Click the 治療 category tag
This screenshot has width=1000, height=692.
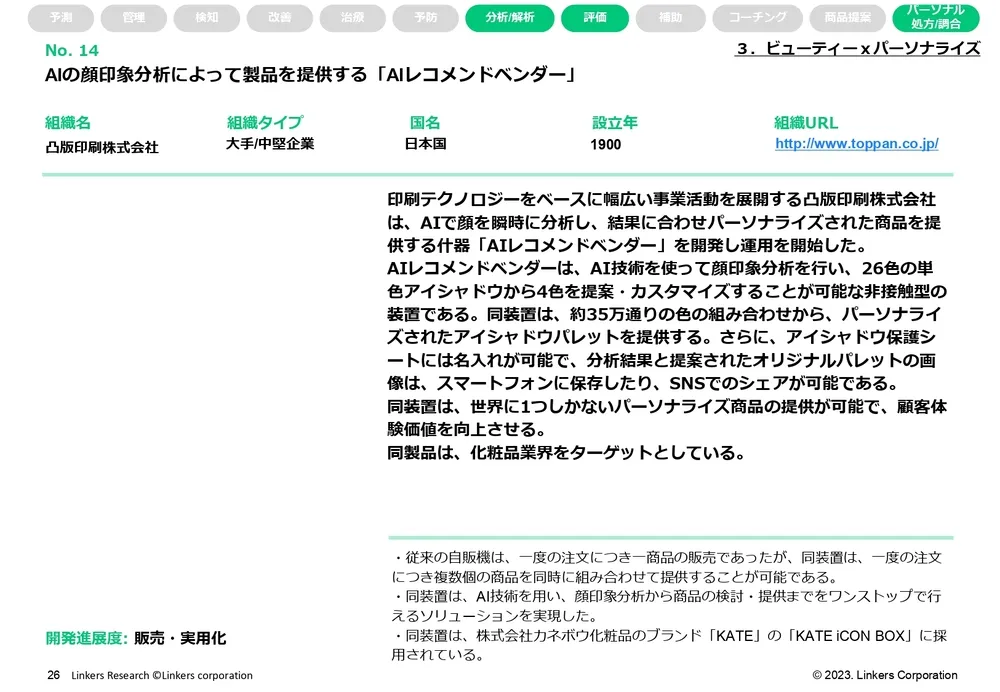coord(353,17)
